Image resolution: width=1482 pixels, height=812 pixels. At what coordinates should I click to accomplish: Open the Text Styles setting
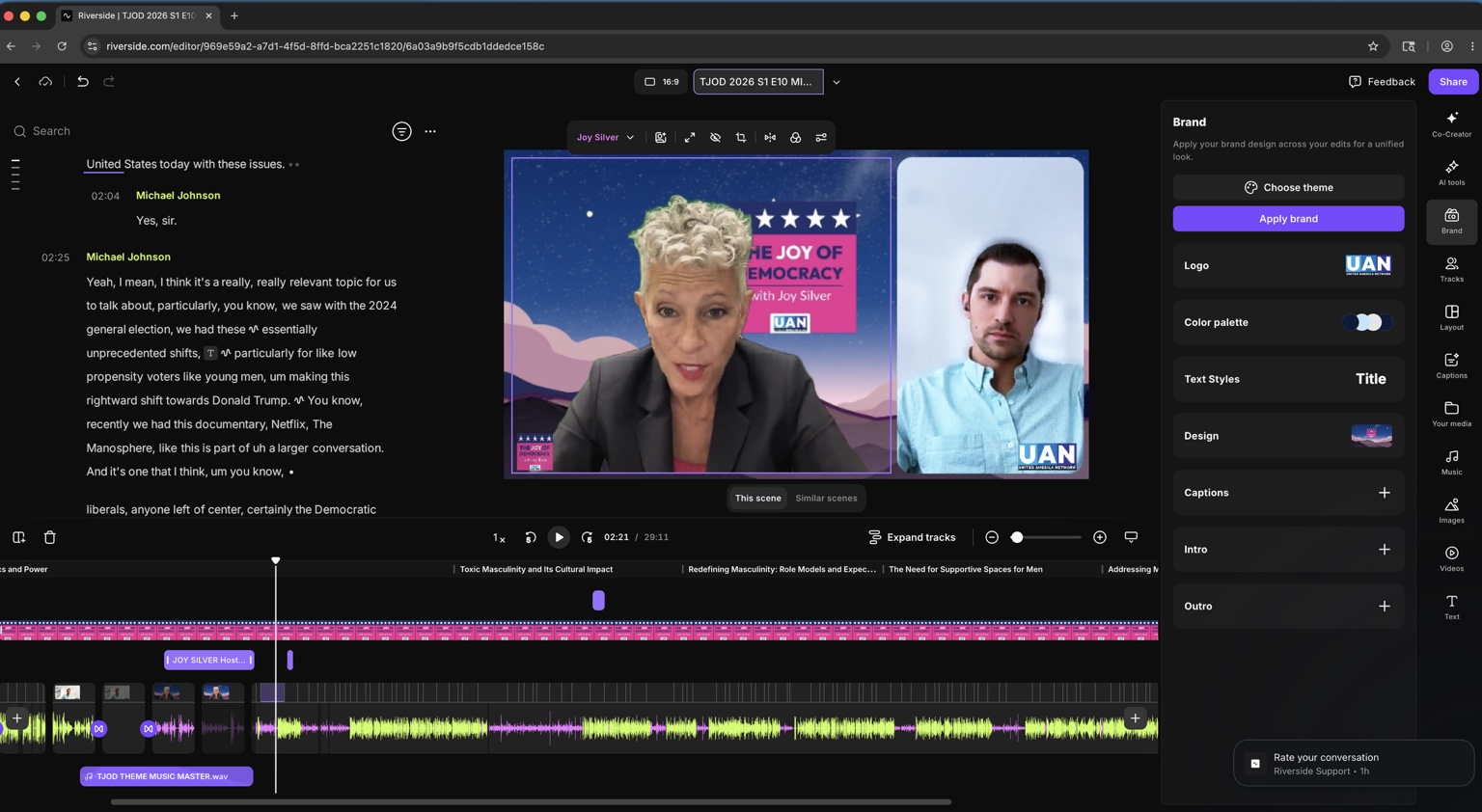pyautogui.click(x=1288, y=379)
